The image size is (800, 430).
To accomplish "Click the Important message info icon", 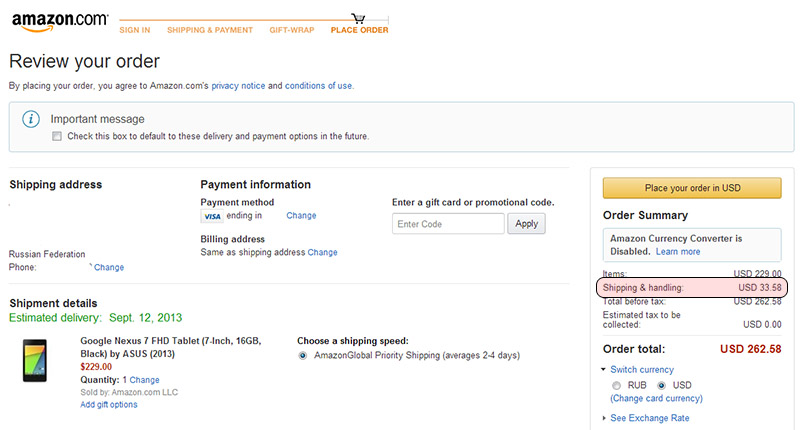I will click(x=31, y=119).
